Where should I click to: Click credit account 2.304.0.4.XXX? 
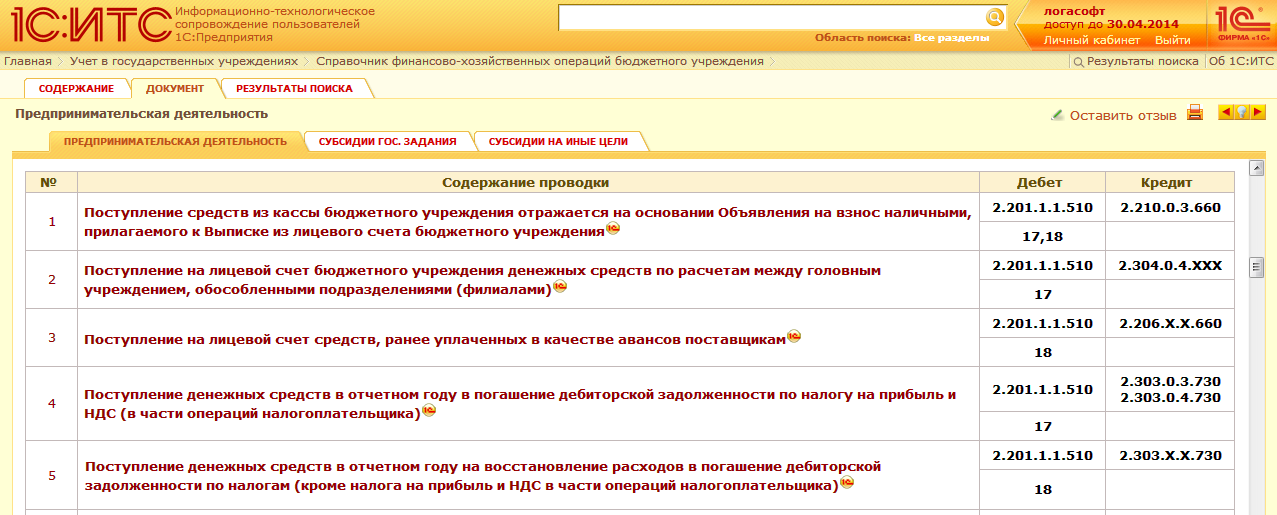(x=1171, y=266)
